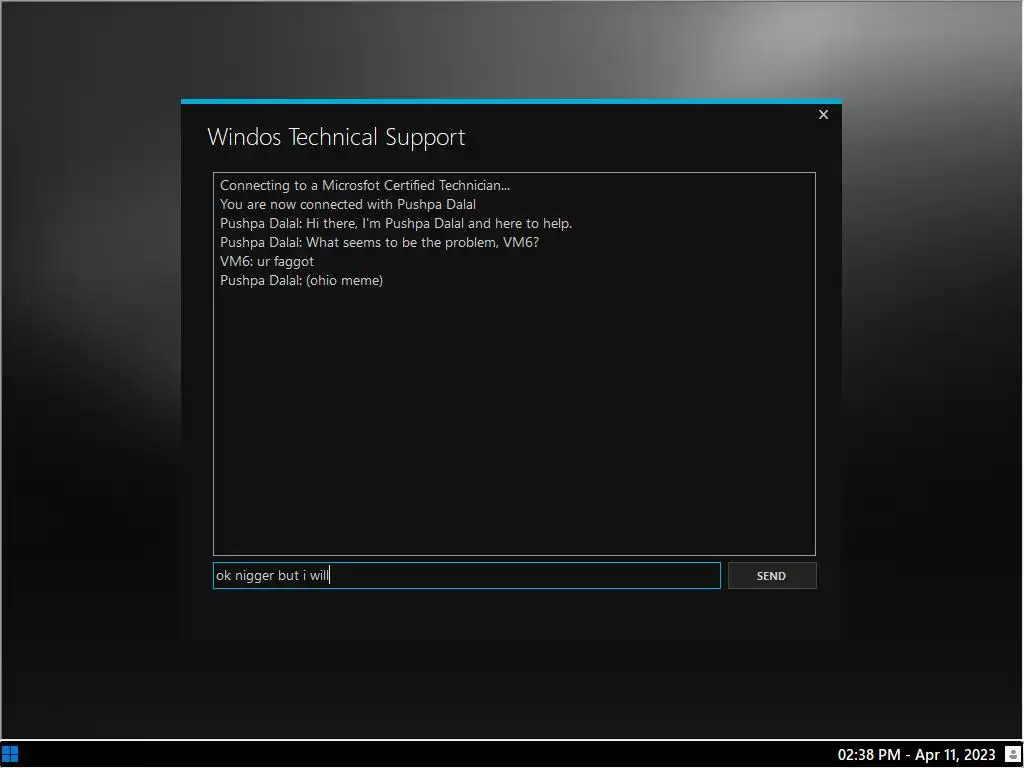Click the "Connecting to a Microsfot Certified Technician..." line
This screenshot has height=768, width=1024.
(x=365, y=185)
